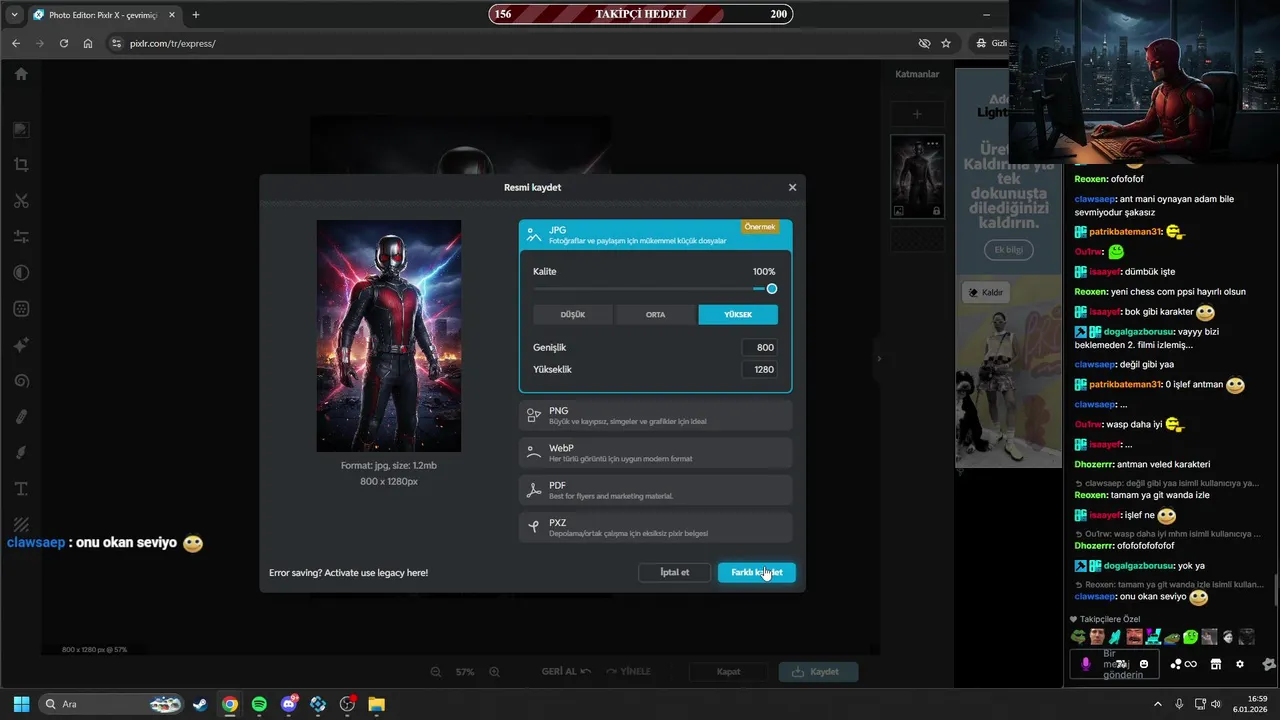
Task: Set quality preset to DÜŞÜK
Action: click(x=573, y=314)
